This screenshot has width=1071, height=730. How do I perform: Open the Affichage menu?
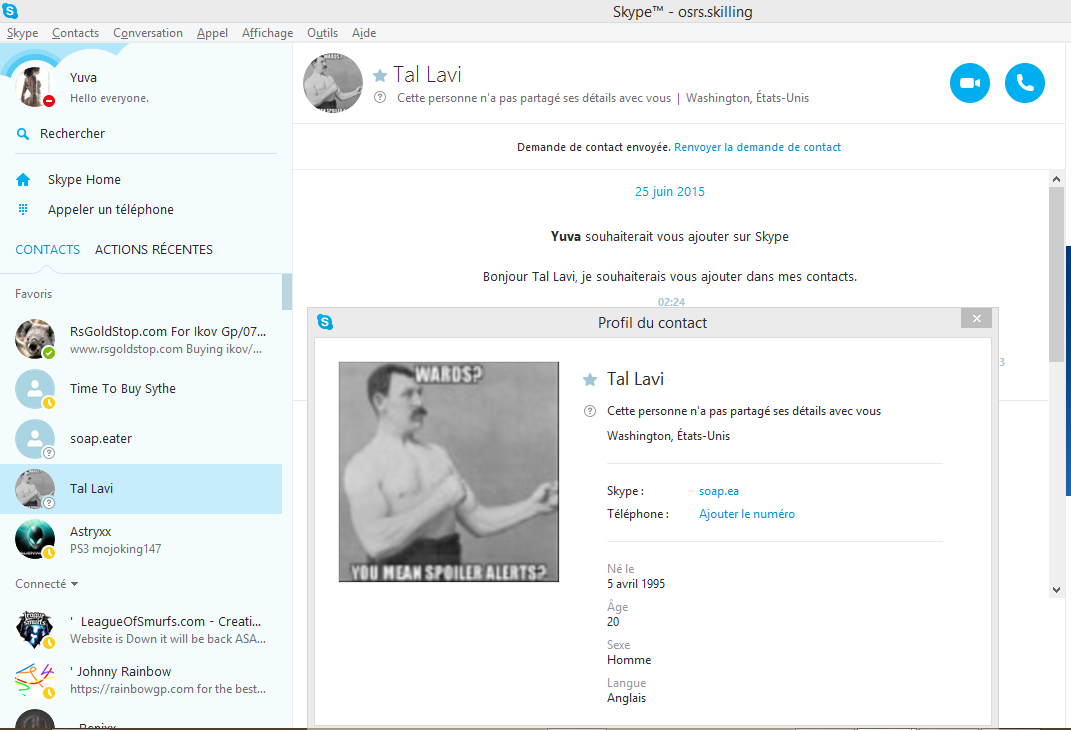[x=267, y=33]
